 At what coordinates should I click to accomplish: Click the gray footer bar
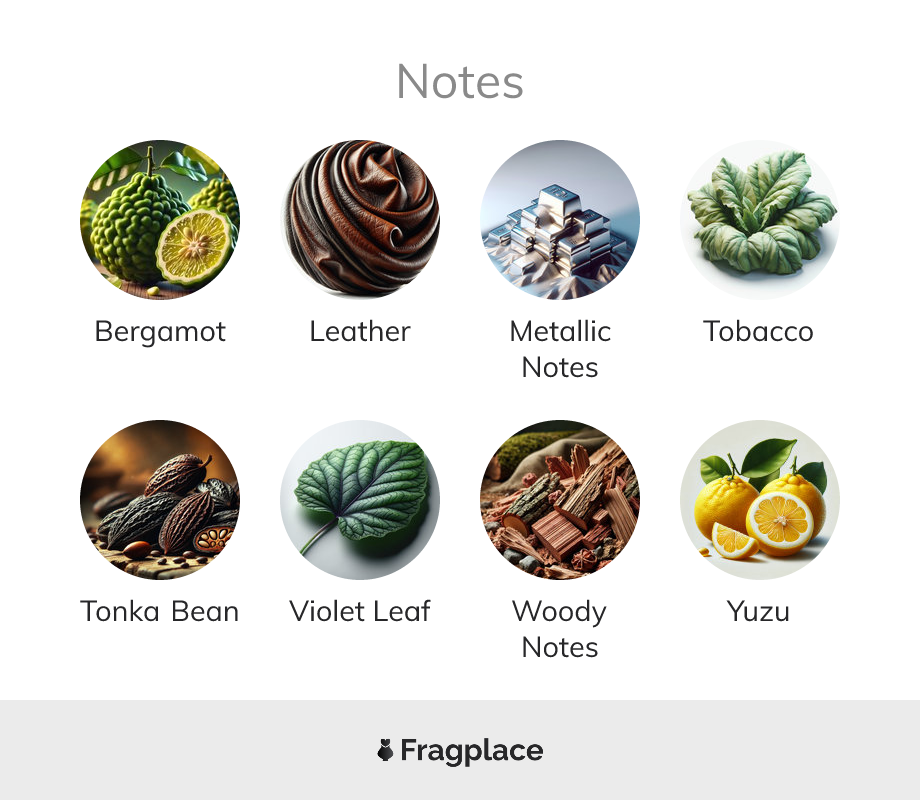coord(460,750)
